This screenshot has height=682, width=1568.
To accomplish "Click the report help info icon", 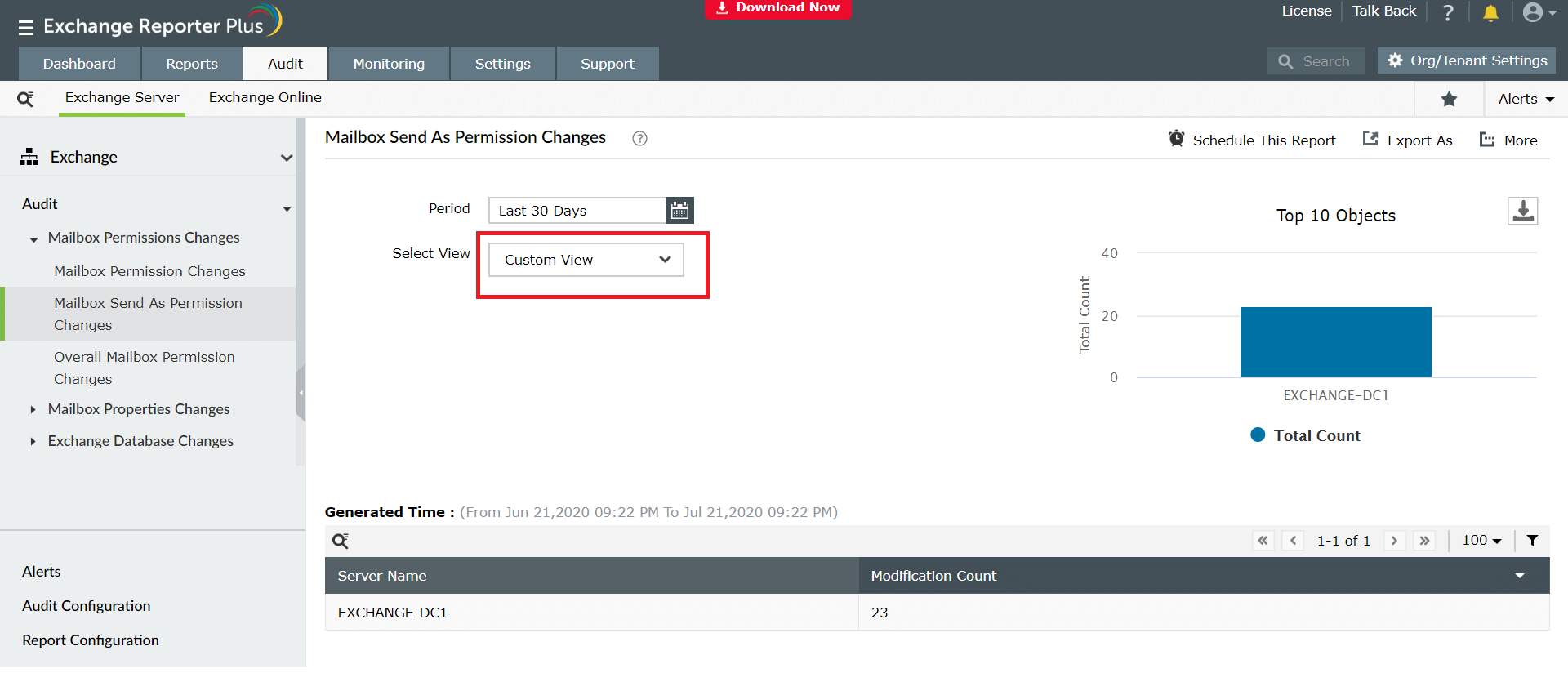I will click(x=639, y=139).
